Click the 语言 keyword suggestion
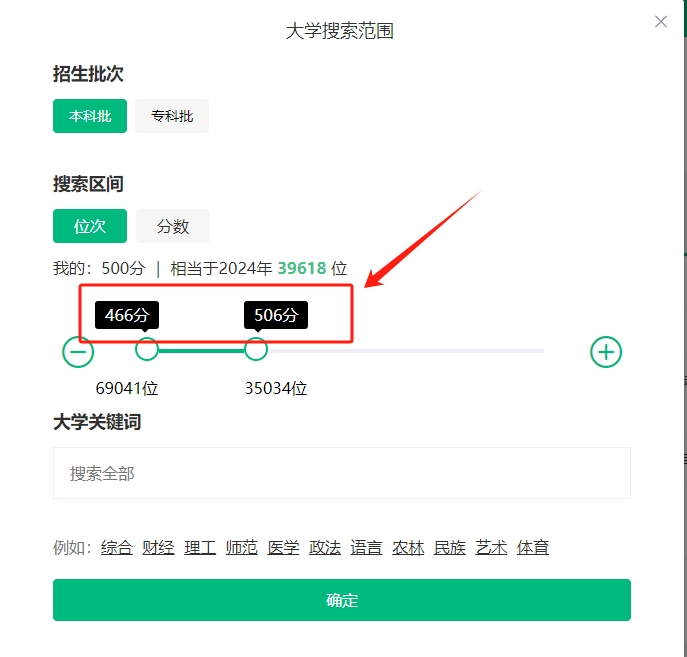Viewport: 687px width, 657px height. click(366, 548)
